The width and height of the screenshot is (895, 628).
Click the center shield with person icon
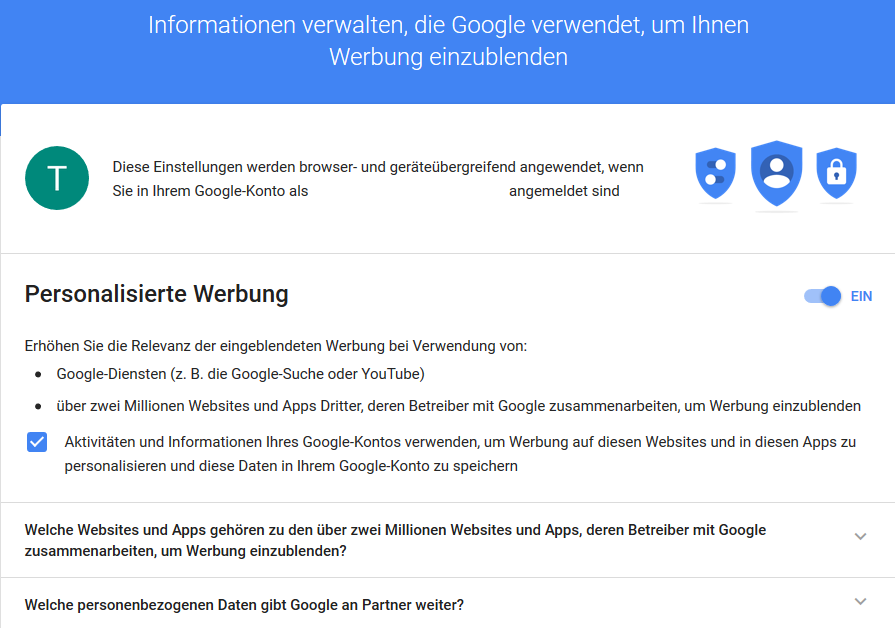[x=776, y=173]
